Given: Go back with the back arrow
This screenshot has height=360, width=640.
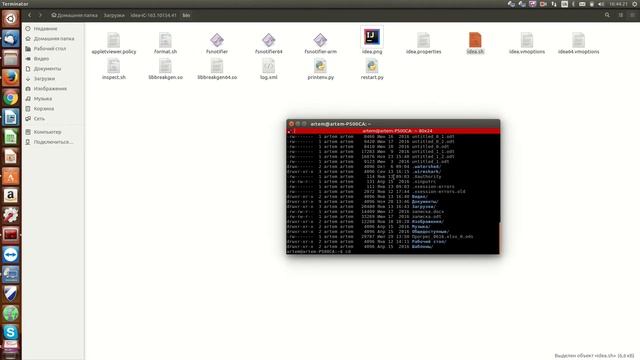Looking at the screenshot, I should click(x=29, y=15).
